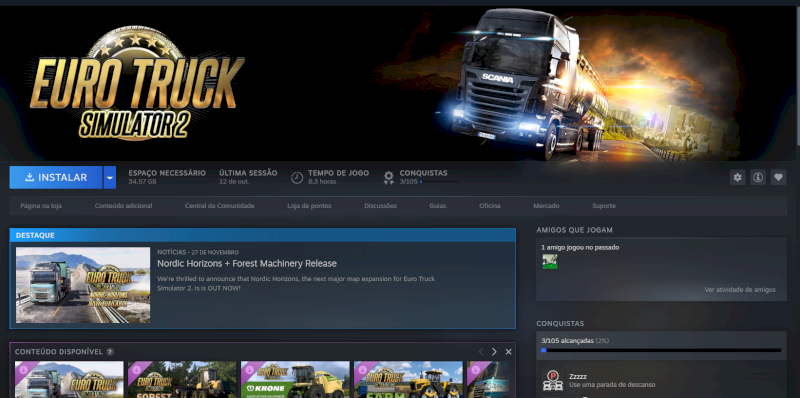Click the Conteúdo Disponível help question icon
The image size is (800, 398).
coord(110,352)
